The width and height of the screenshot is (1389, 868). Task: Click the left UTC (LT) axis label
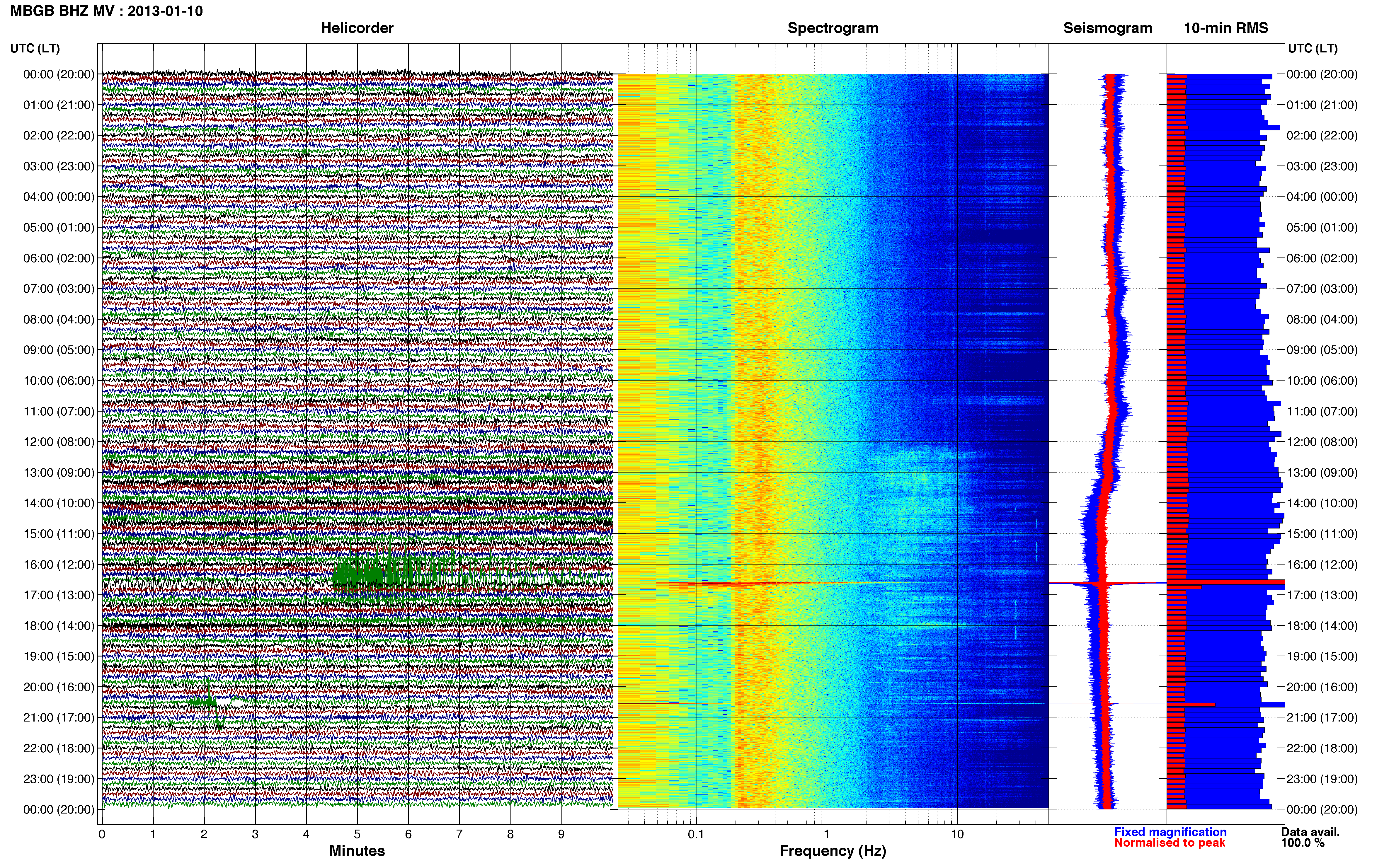(35, 48)
